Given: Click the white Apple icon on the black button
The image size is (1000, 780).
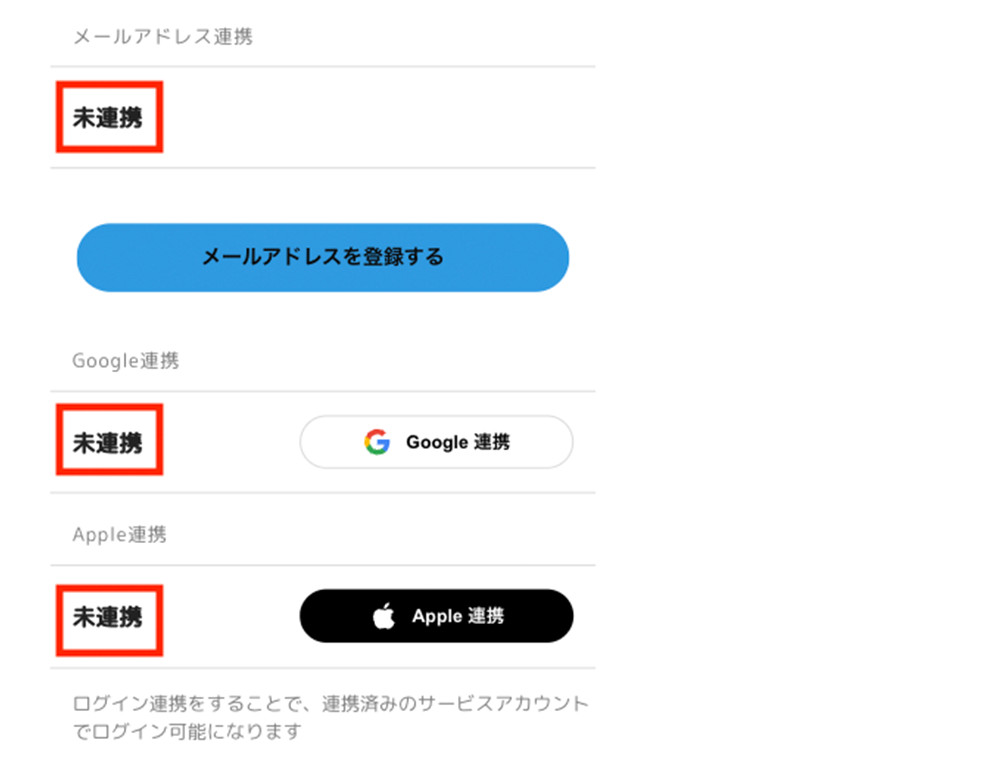Looking at the screenshot, I should [x=385, y=616].
